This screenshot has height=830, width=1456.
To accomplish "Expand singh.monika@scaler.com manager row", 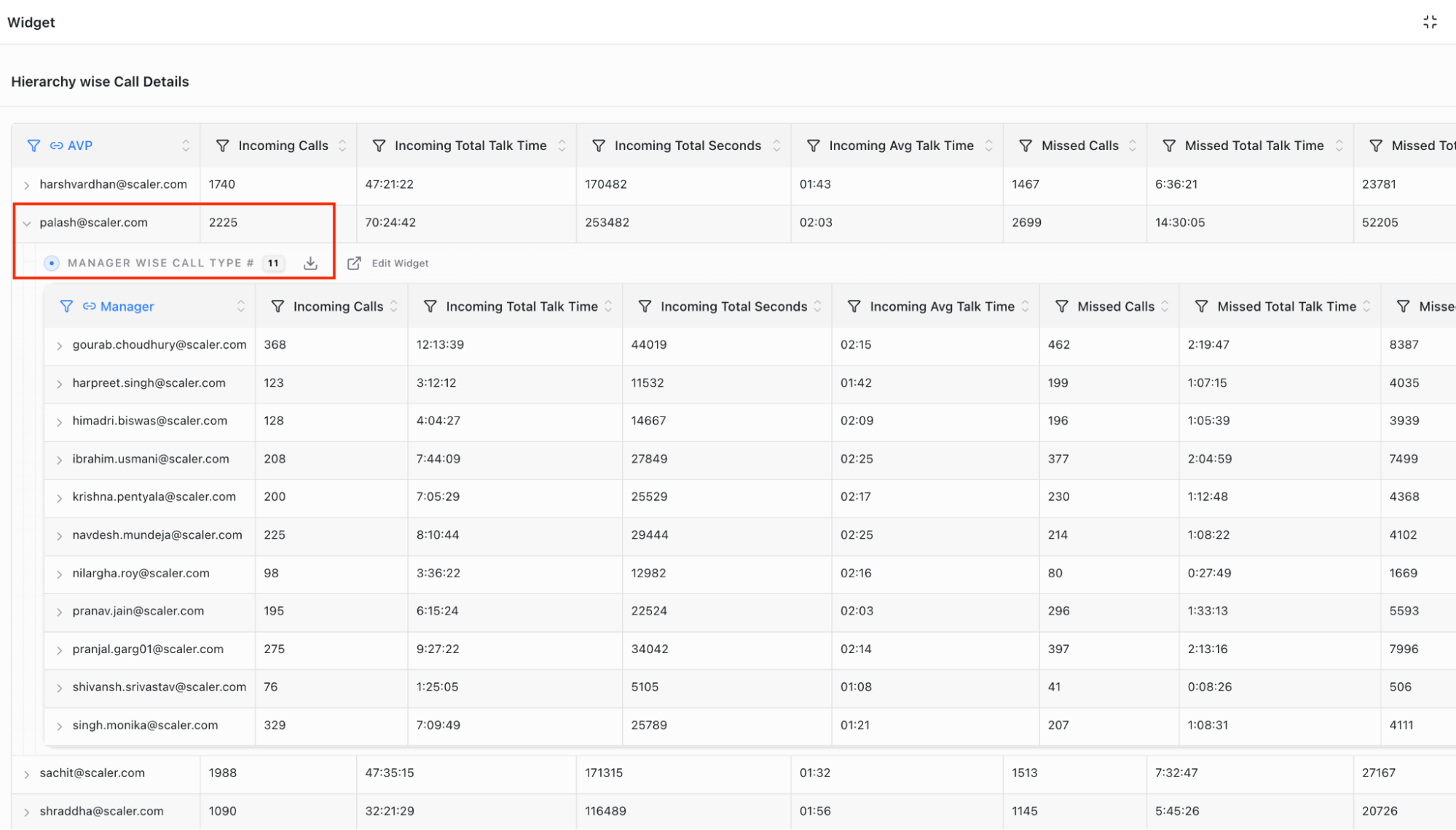I will pyautogui.click(x=60, y=726).
